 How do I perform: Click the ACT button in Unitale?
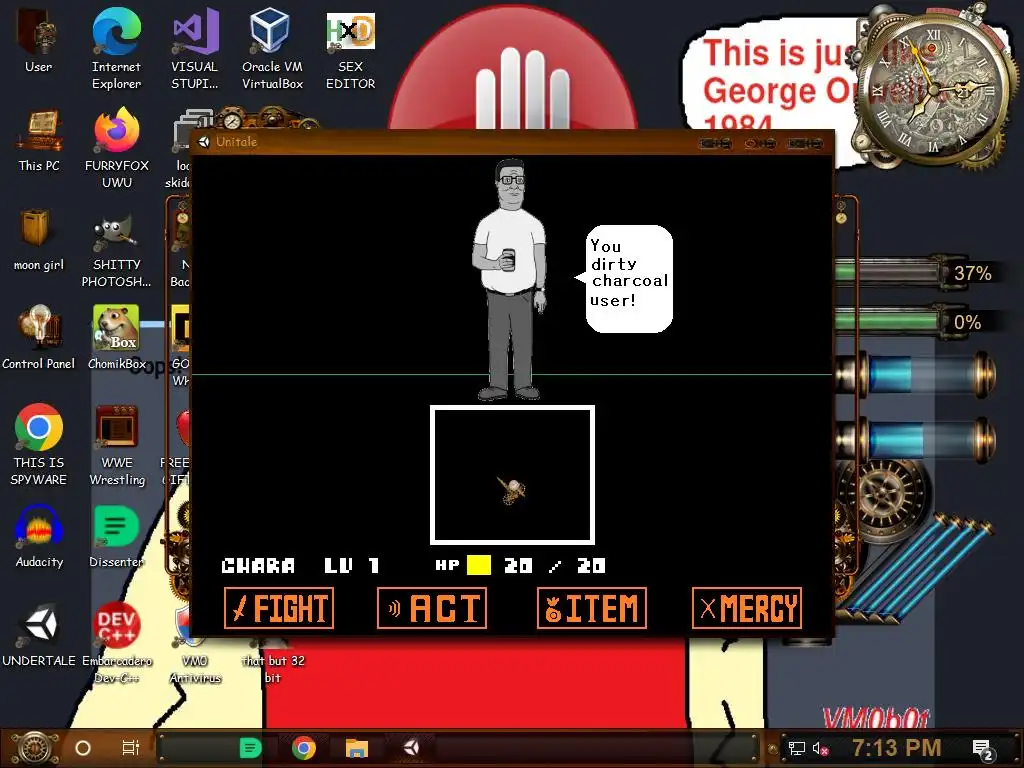tap(432, 608)
